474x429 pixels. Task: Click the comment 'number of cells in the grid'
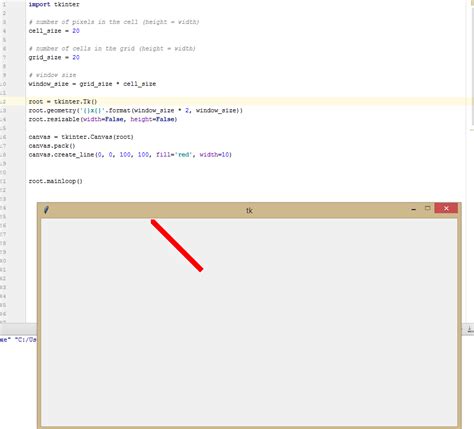[112, 48]
